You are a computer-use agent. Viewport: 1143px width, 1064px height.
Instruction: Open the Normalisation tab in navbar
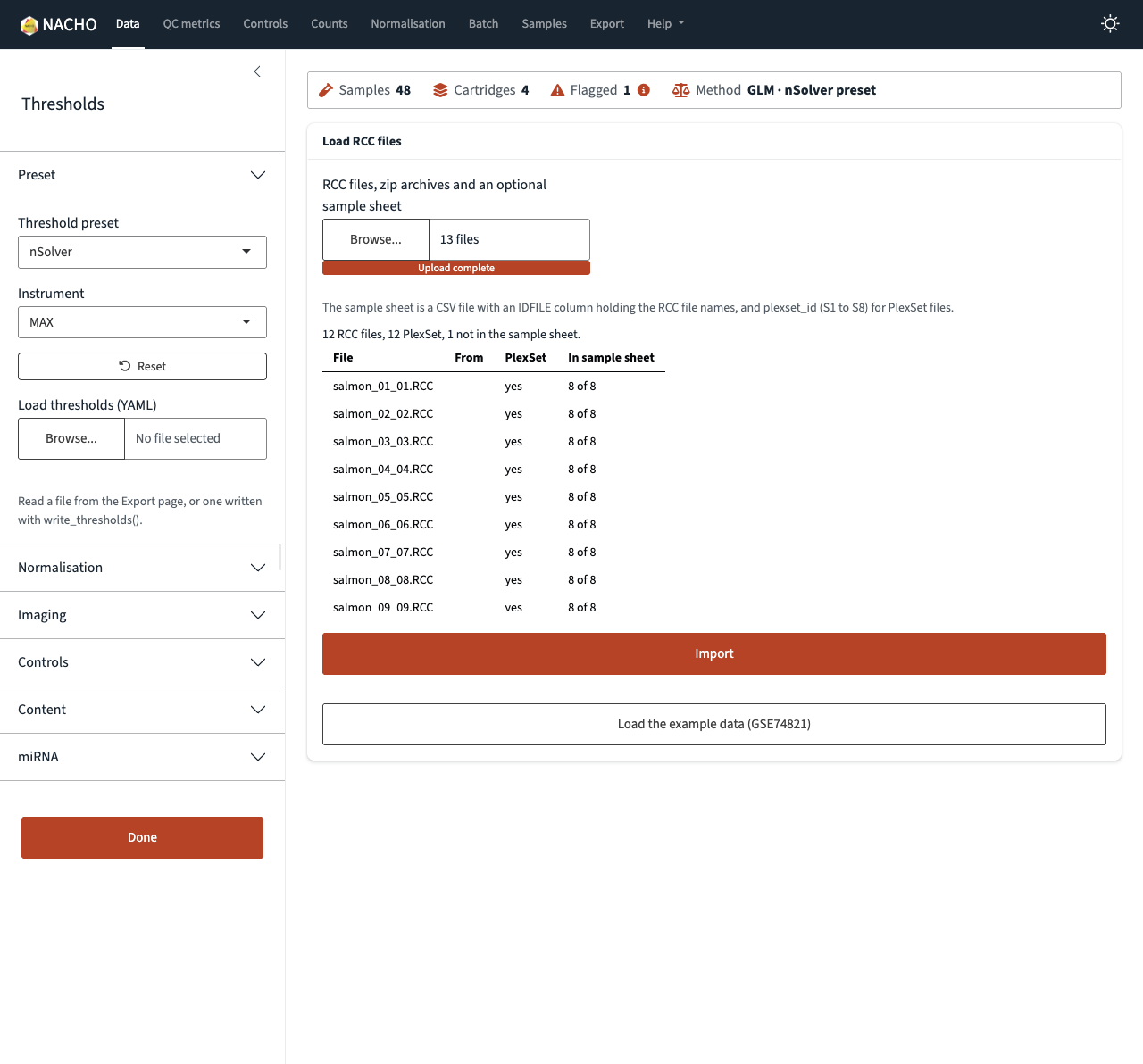coord(408,24)
